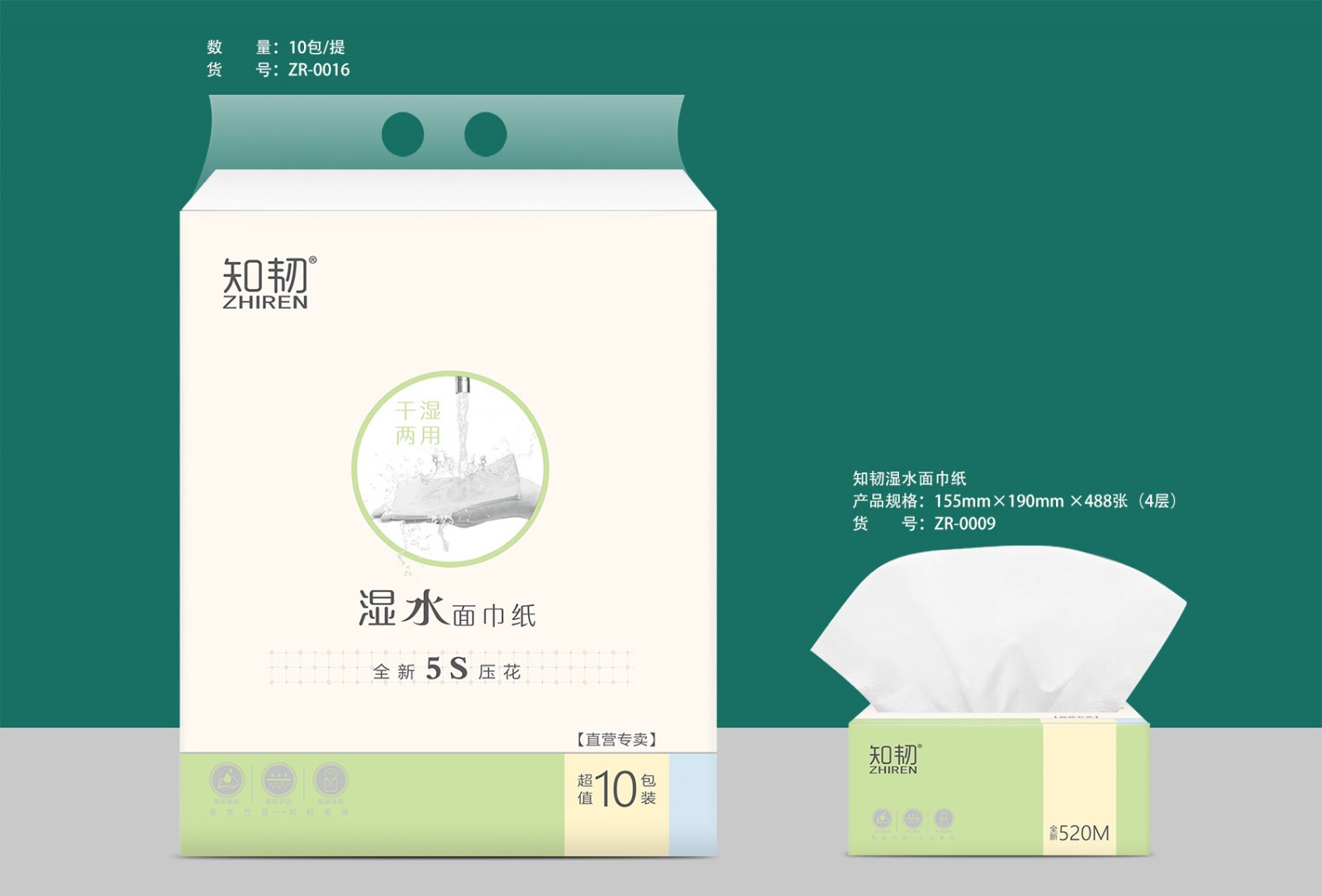The image size is (1322, 896).
Task: Click the 知韧 ZHIREN logo on the large pack
Action: click(269, 282)
